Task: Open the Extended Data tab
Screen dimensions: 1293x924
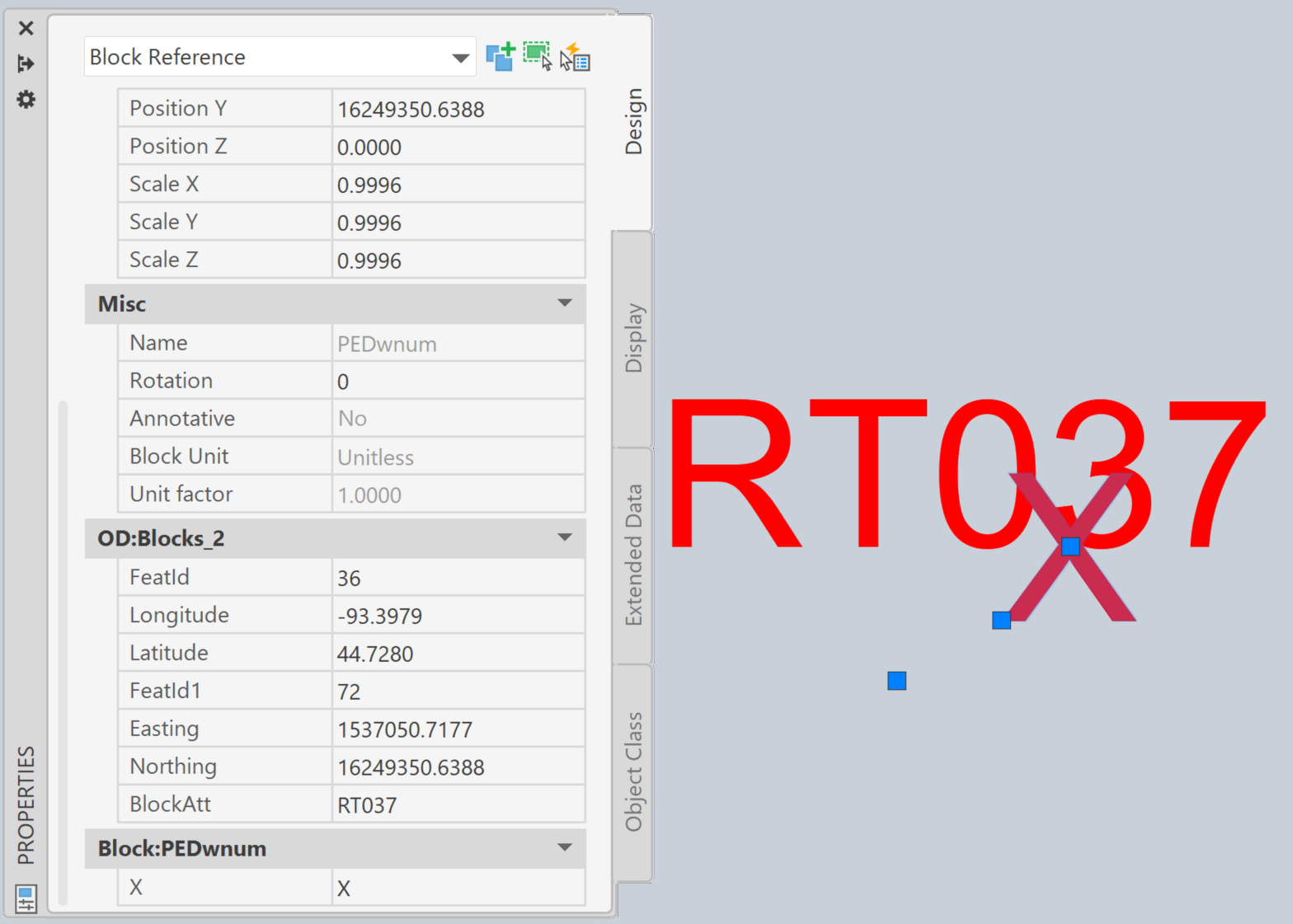Action: 633,556
